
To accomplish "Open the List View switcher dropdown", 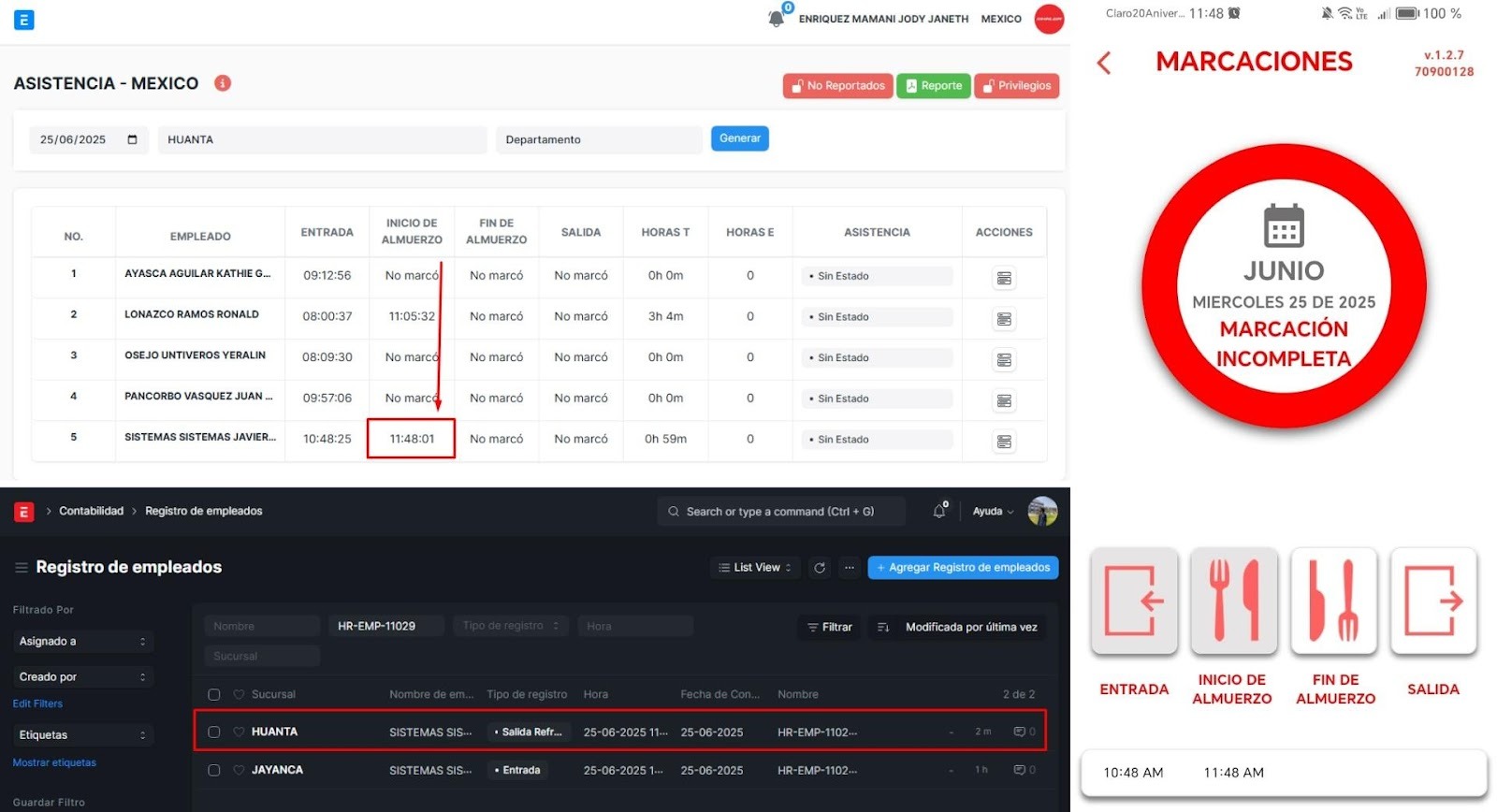I will 755,568.
